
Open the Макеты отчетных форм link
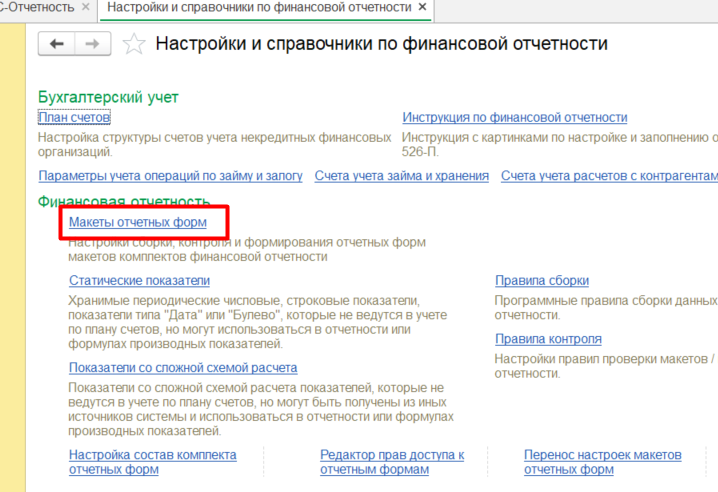[138, 222]
